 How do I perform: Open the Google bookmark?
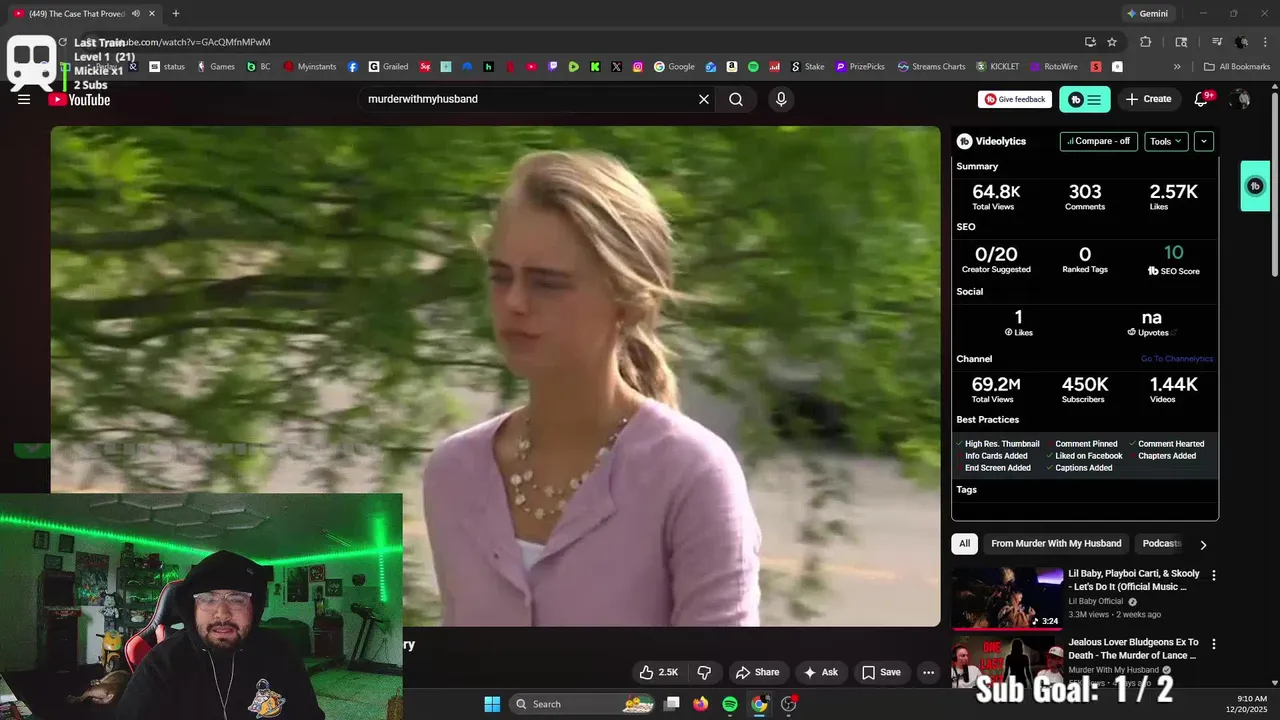(674, 67)
